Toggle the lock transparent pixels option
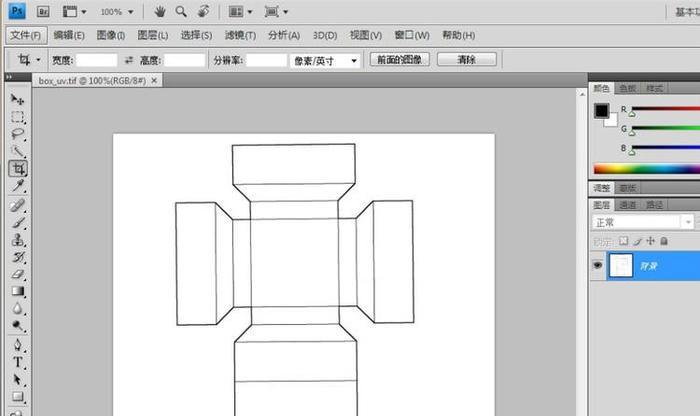The image size is (700, 416). (623, 241)
